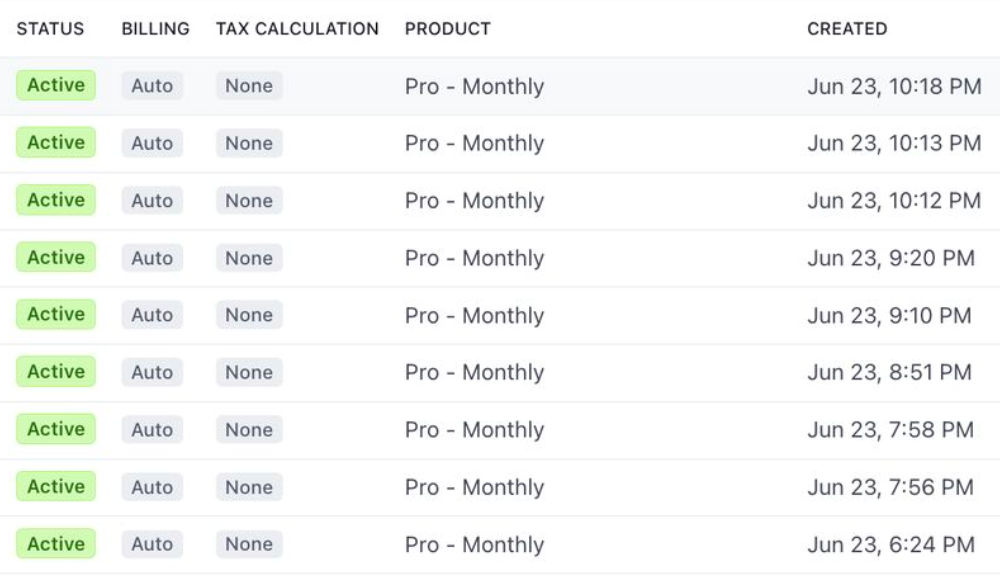Image resolution: width=1000 pixels, height=580 pixels.
Task: Click the None tax badge in the 9:20 PM row
Action: (249, 258)
